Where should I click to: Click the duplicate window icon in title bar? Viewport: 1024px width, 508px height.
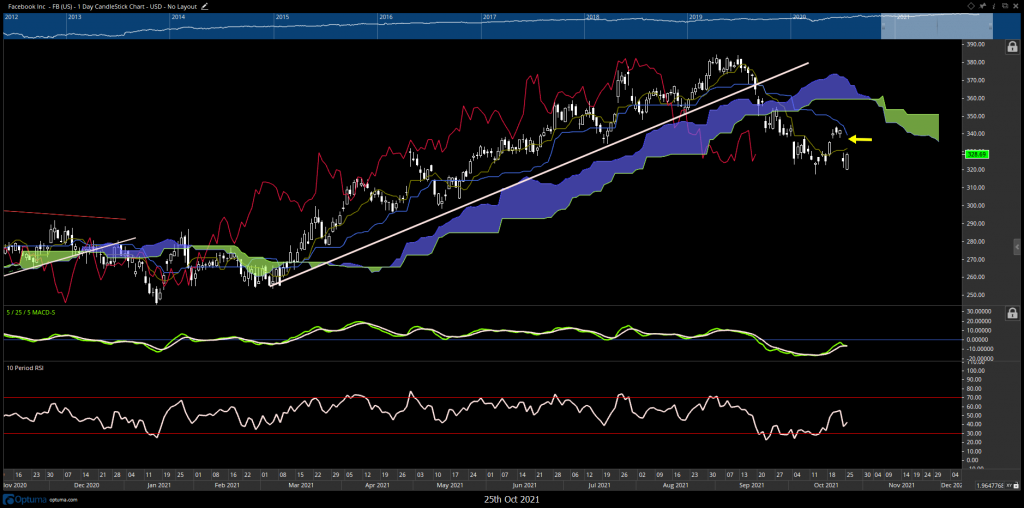click(x=1005, y=6)
